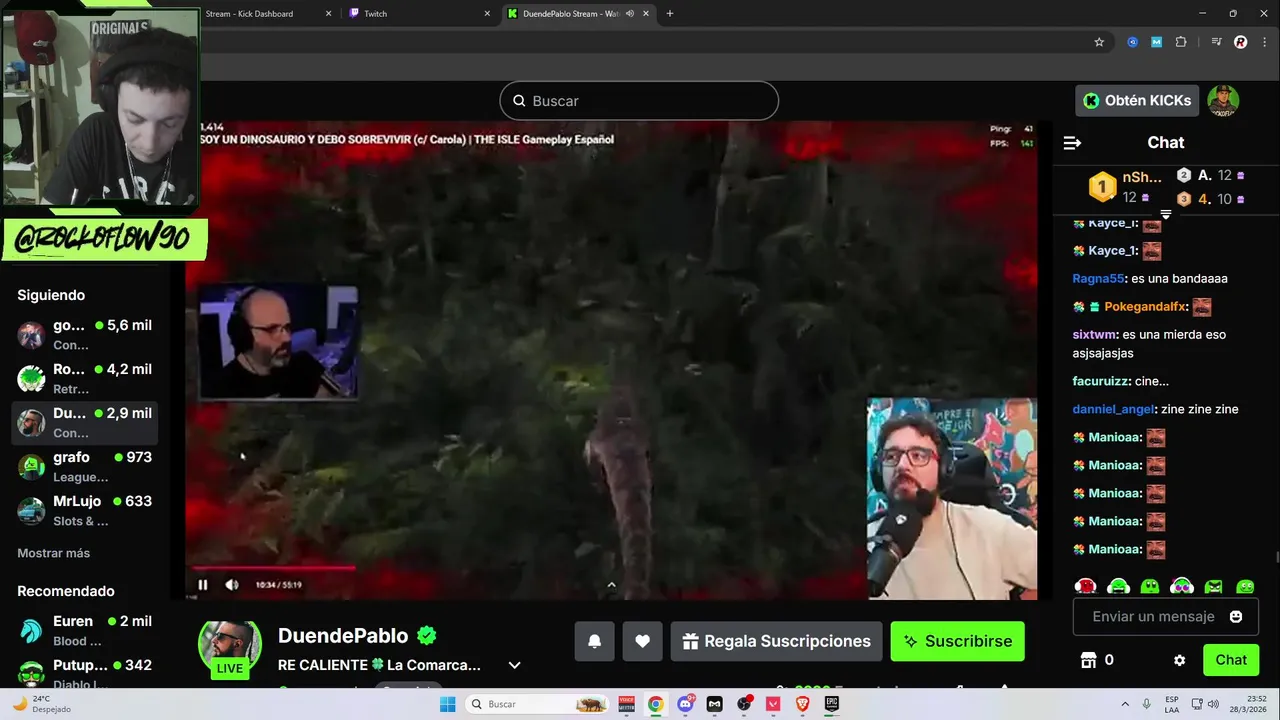Toggle notifications bell for DuendePablo
This screenshot has width=1280, height=720.
[594, 642]
